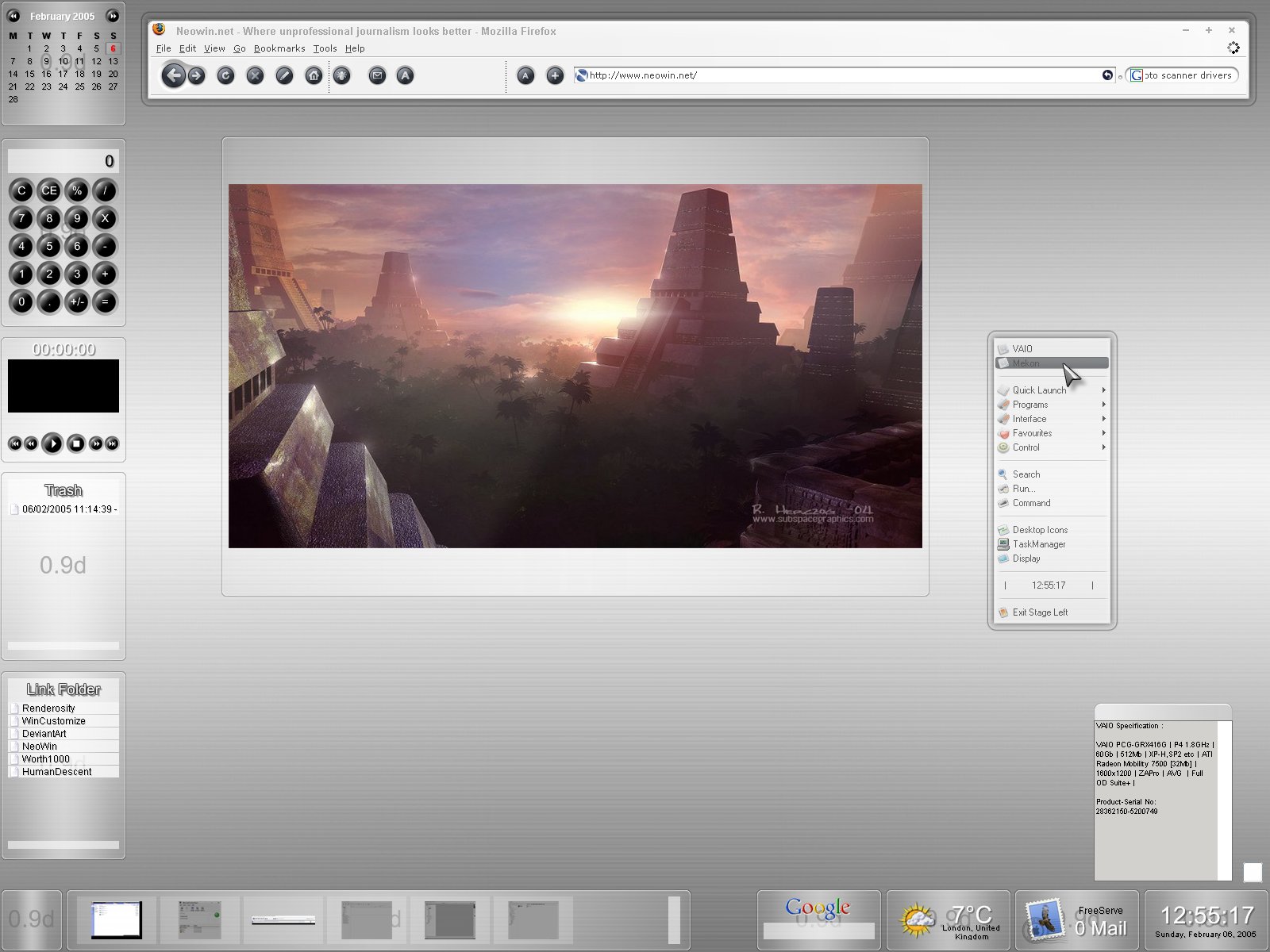1270x952 pixels.
Task: Click the plus icon beside the address bar
Action: point(555,75)
